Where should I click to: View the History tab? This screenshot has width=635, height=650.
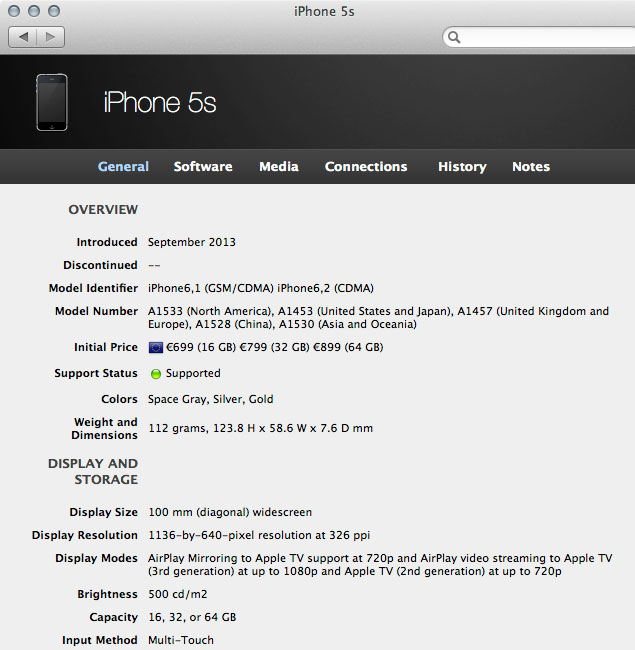[462, 167]
